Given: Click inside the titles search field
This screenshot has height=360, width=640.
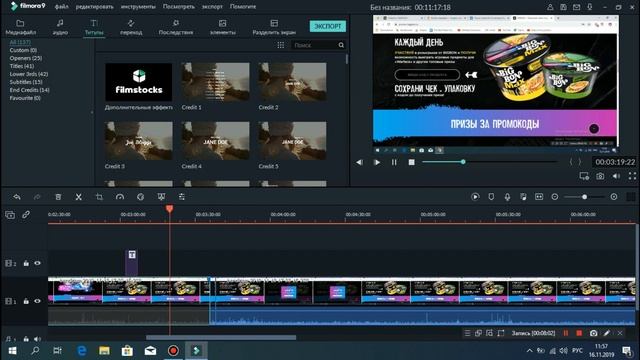Looking at the screenshot, I should 313,45.
